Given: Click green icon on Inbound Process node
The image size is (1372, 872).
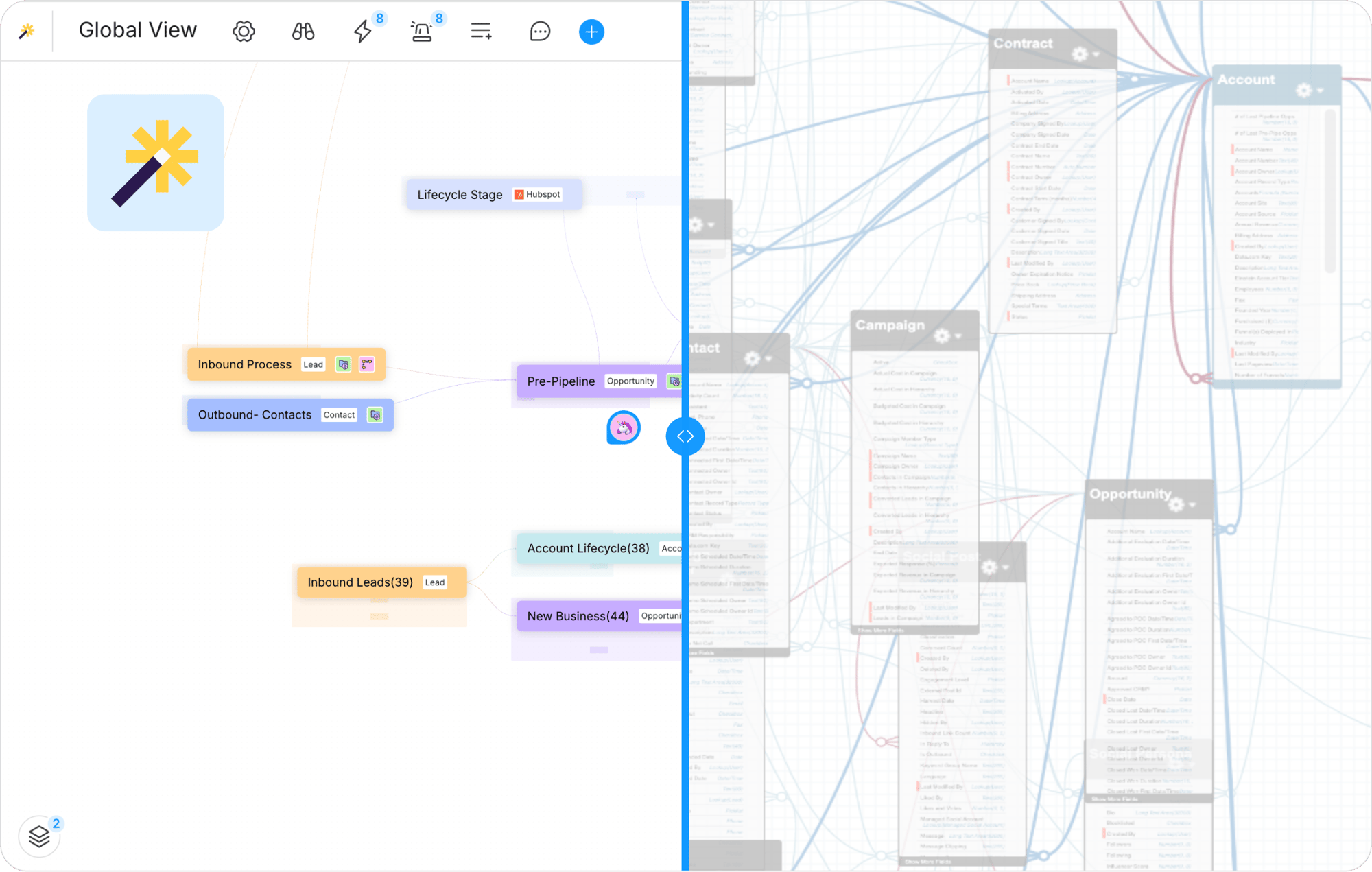Looking at the screenshot, I should (x=343, y=364).
